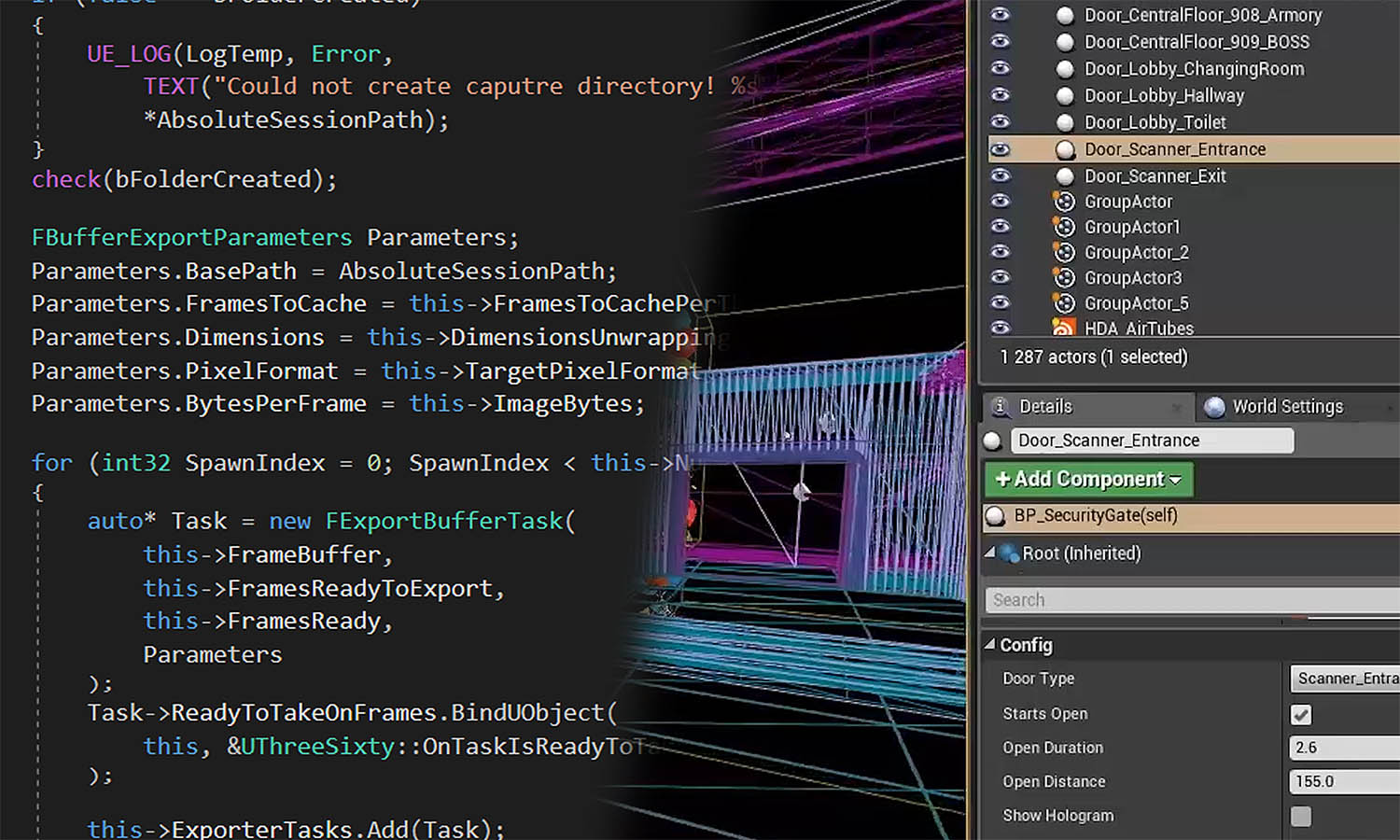Toggle visibility of GroupActor_2
Image resolution: width=1400 pixels, height=840 pixels.
[1000, 251]
